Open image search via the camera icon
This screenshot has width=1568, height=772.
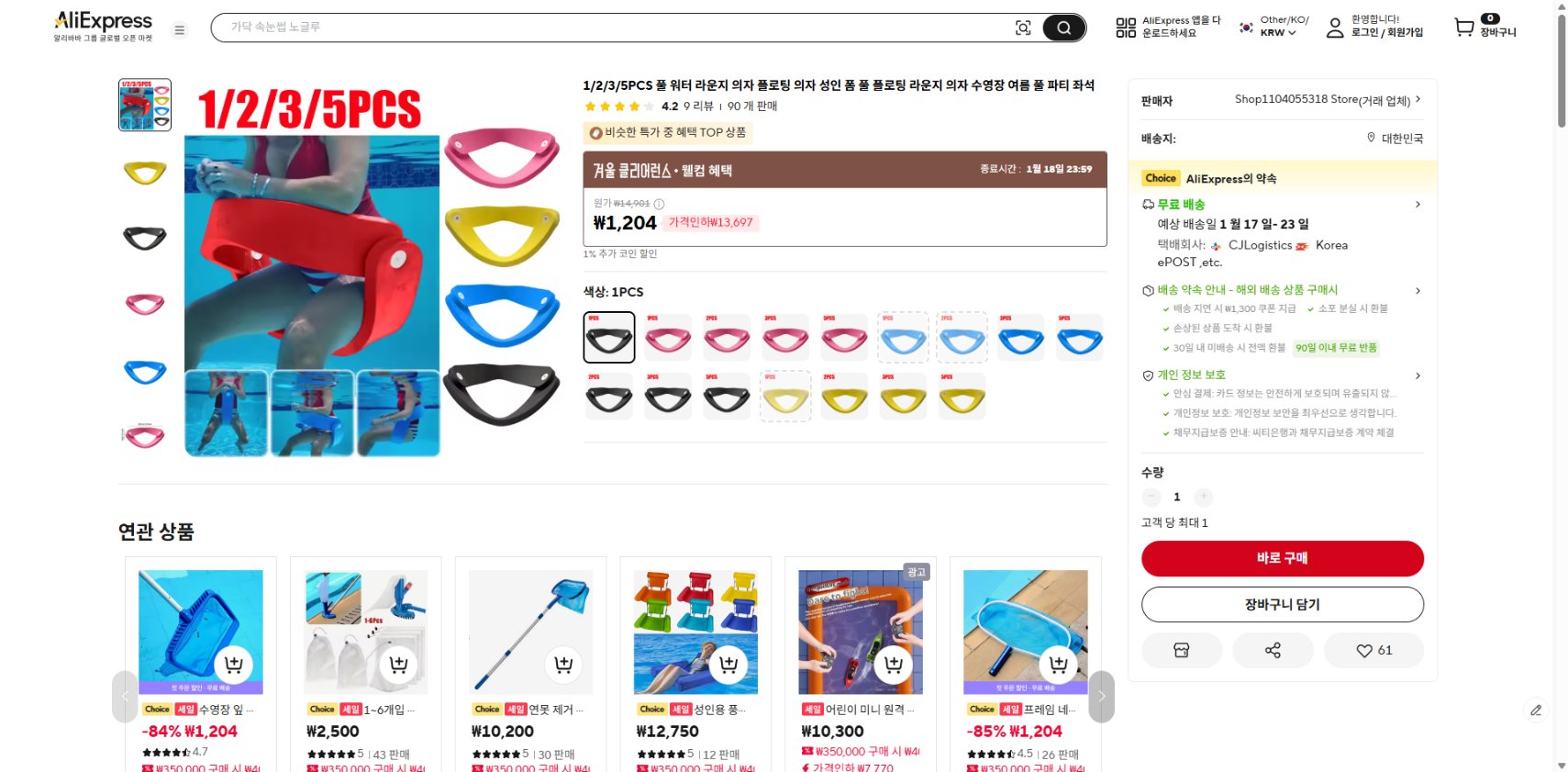[x=1023, y=28]
